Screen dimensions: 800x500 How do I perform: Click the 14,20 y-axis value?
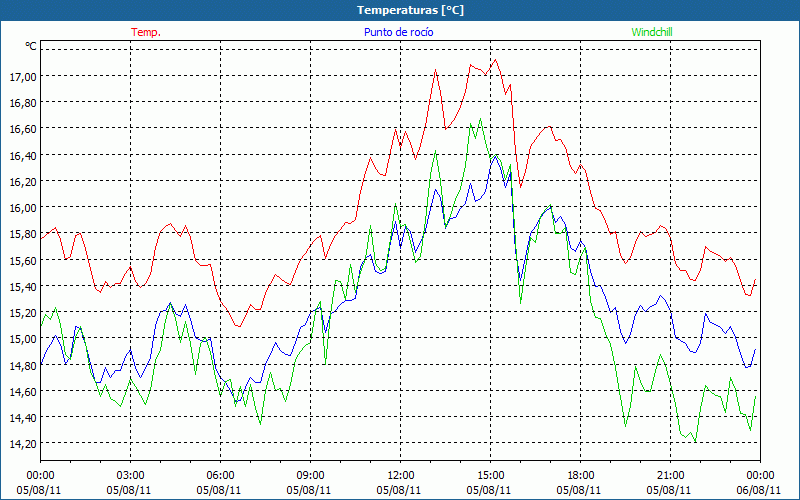click(x=23, y=443)
